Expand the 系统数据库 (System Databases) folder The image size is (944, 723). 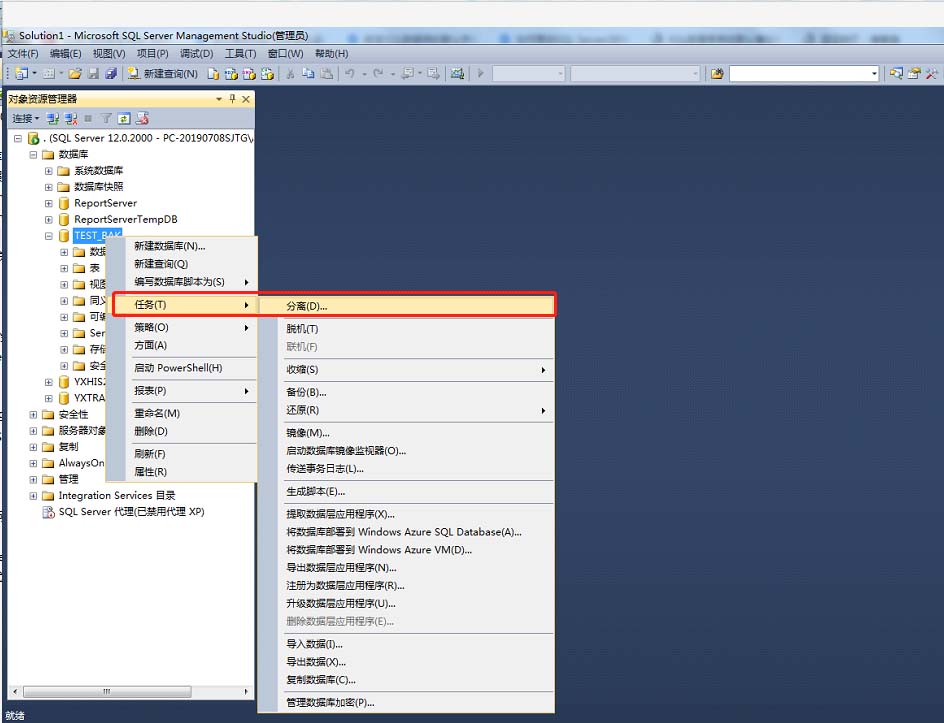click(x=49, y=171)
